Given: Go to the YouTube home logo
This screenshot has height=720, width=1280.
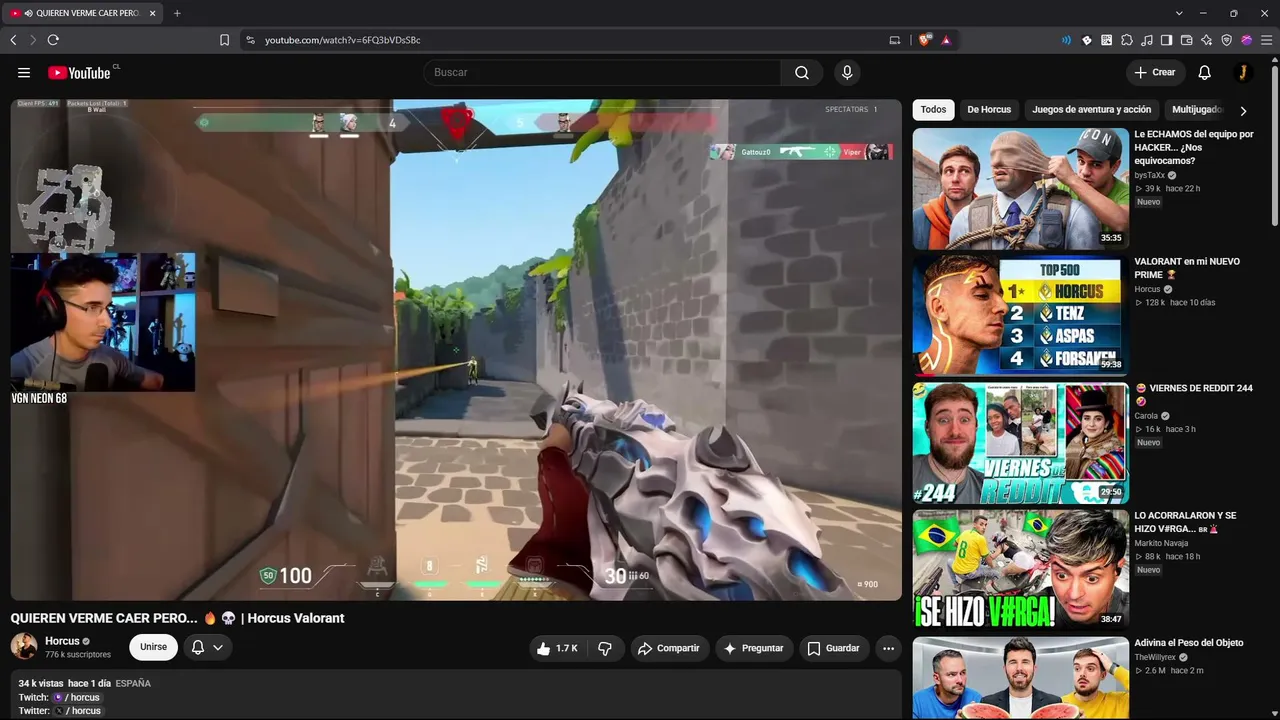Looking at the screenshot, I should coord(79,72).
